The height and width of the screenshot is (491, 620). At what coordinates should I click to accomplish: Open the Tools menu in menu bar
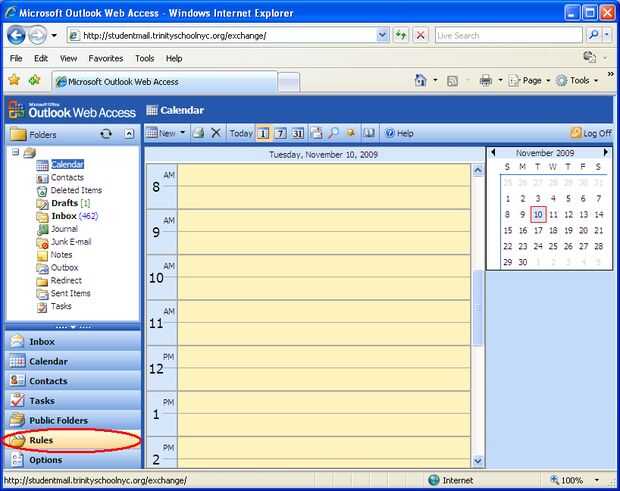tap(144, 59)
